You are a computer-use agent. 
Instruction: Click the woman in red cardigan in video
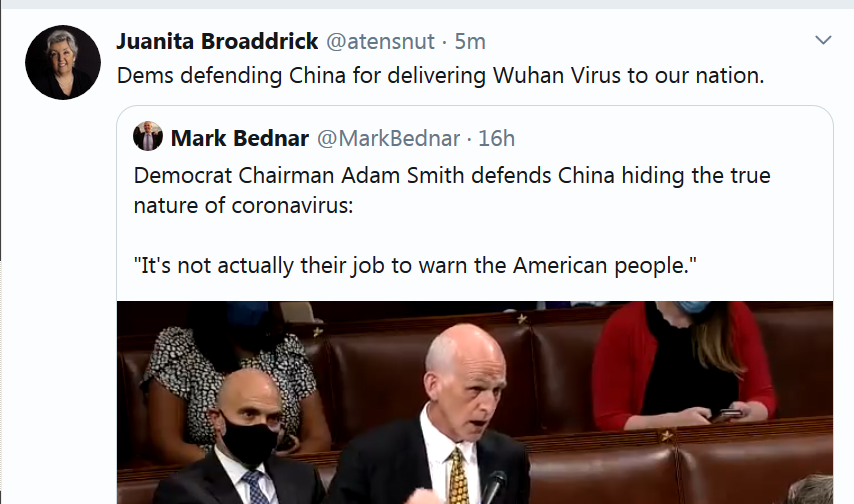tap(684, 365)
